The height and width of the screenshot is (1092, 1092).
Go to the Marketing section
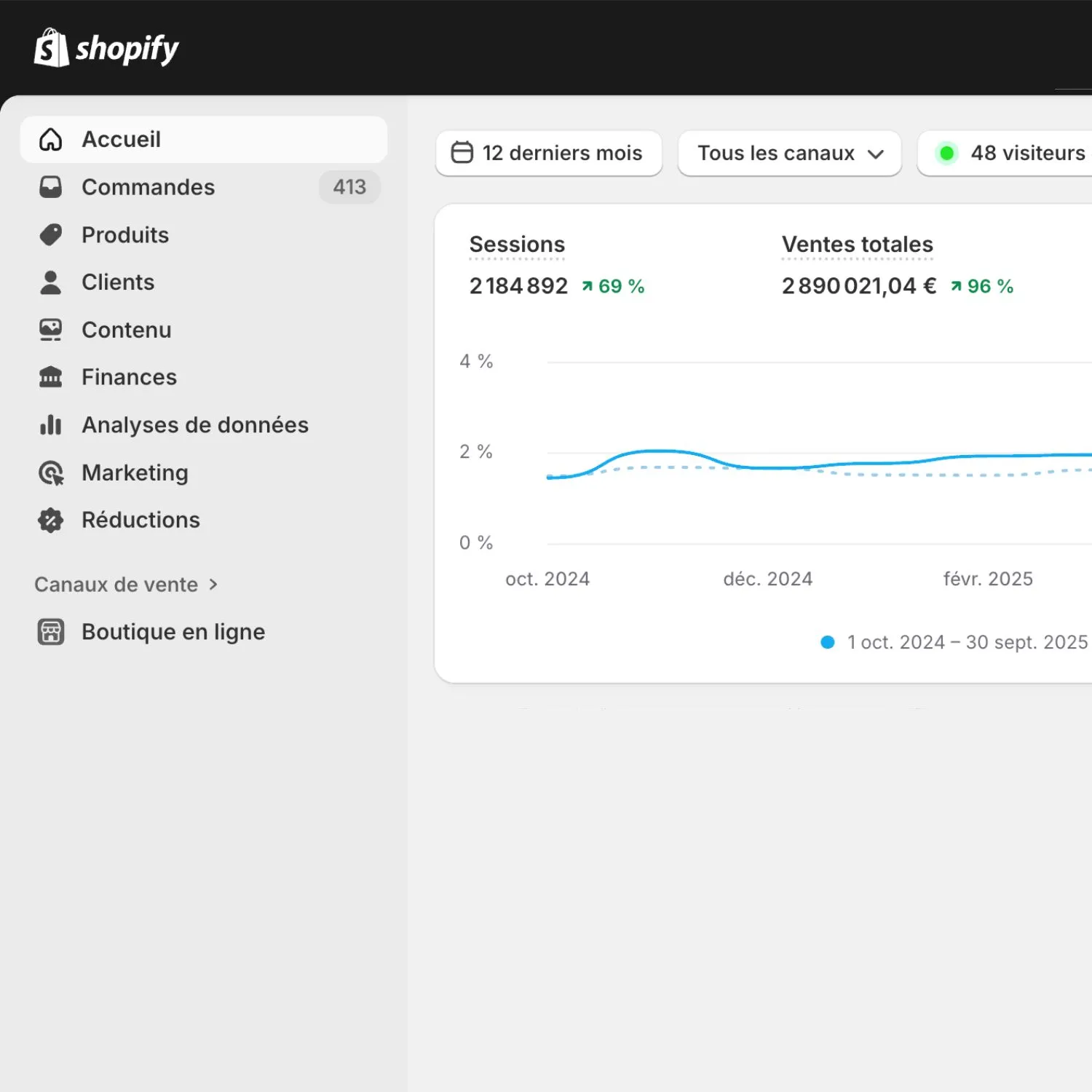click(x=204, y=473)
